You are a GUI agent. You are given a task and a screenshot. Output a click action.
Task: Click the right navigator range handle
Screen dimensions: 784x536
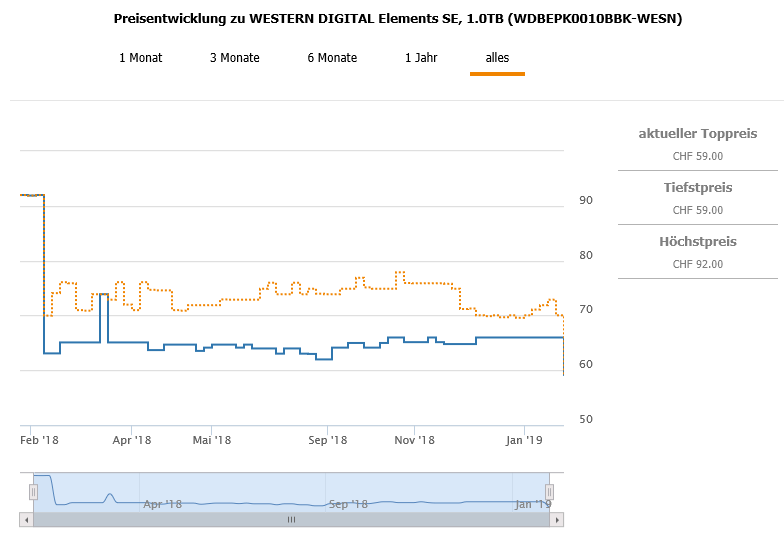tap(549, 492)
